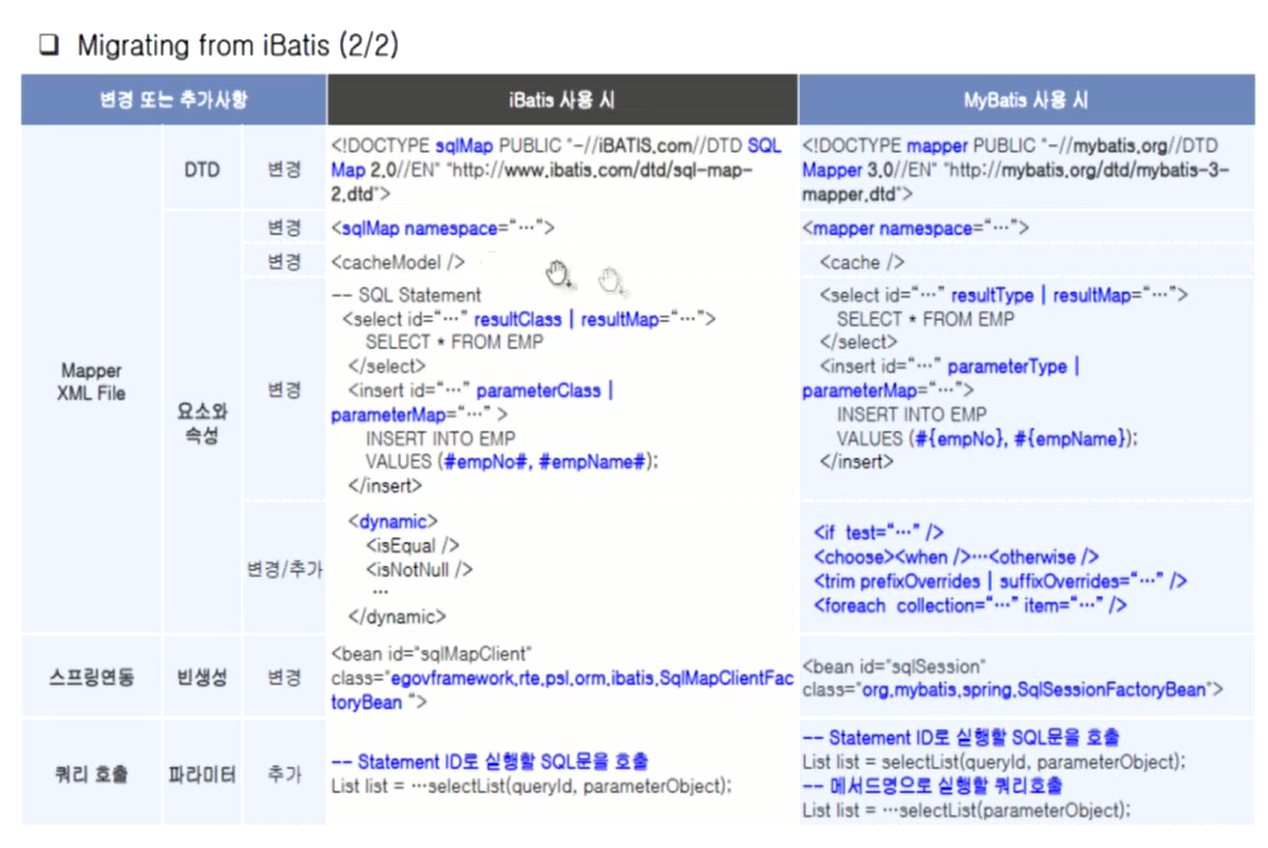The height and width of the screenshot is (848, 1268).
Task: Click the column header "MyBatis 사용 시"
Action: click(x=1026, y=100)
